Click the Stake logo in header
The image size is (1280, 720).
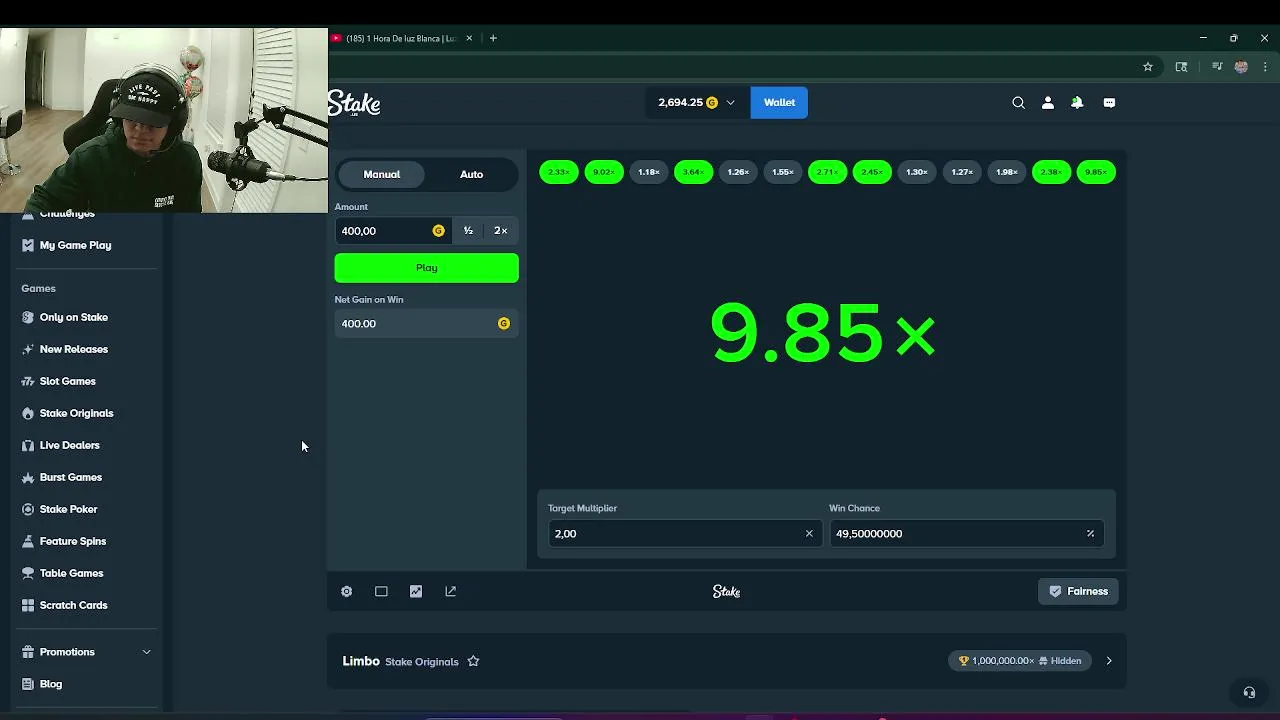[x=354, y=103]
